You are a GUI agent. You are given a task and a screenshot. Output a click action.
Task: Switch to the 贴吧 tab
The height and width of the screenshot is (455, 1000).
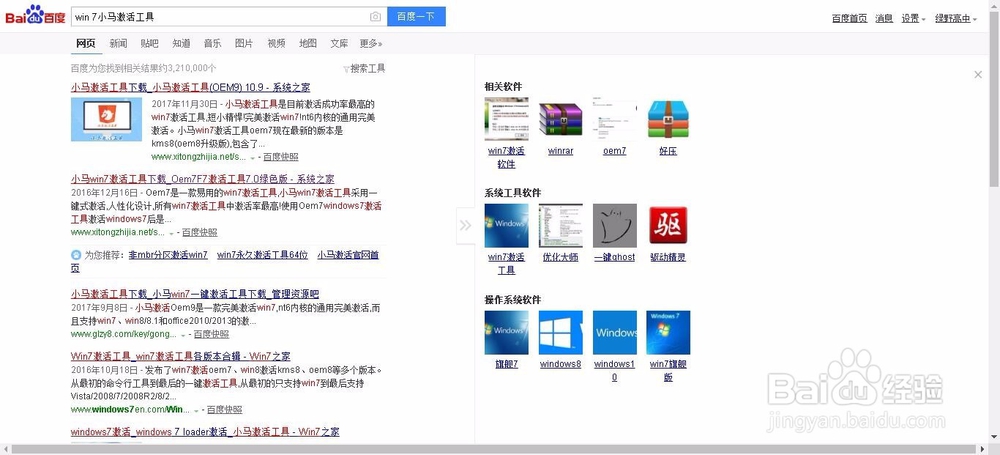tap(150, 43)
